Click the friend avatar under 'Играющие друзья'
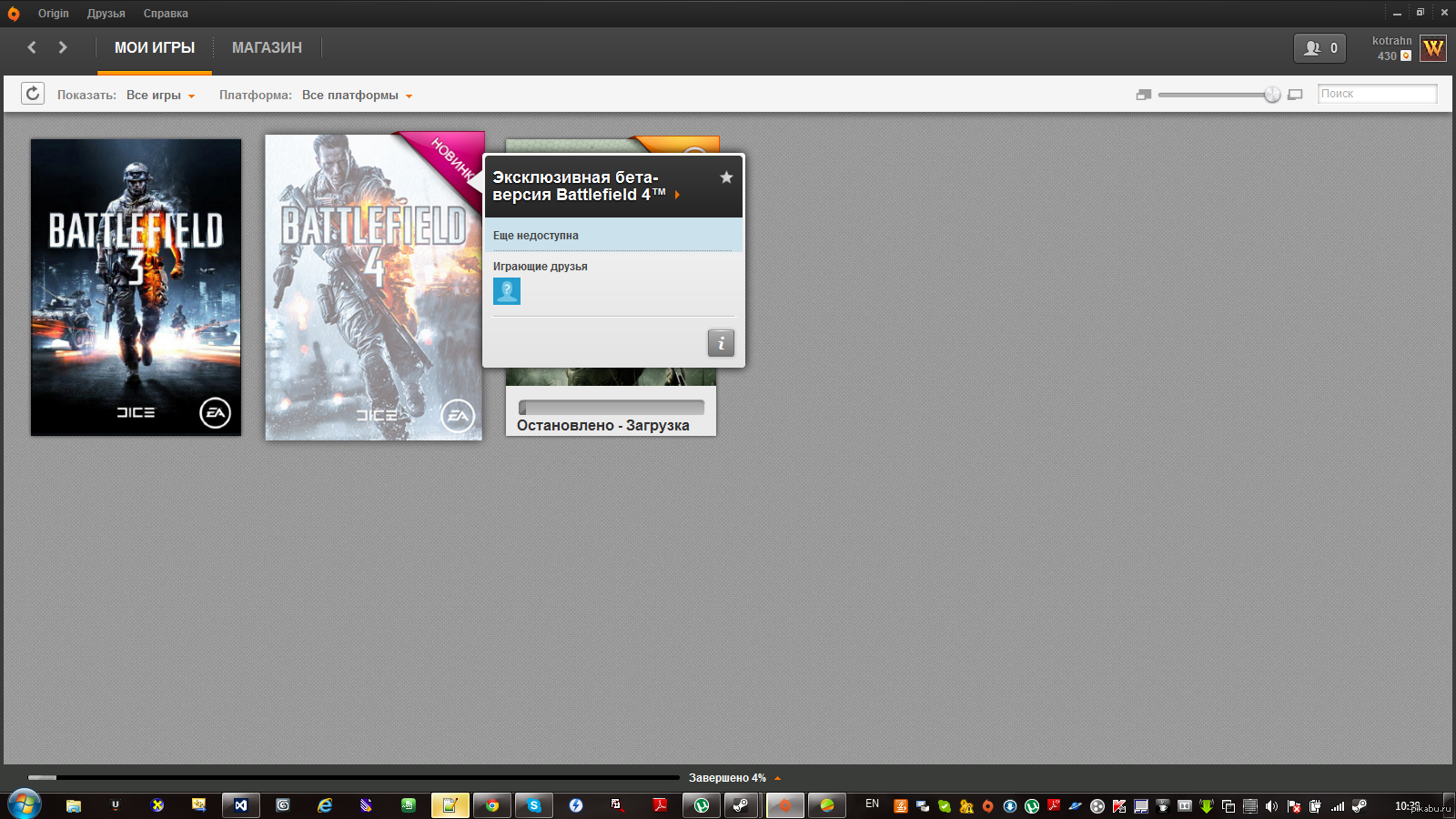The height and width of the screenshot is (819, 1456). [x=507, y=291]
